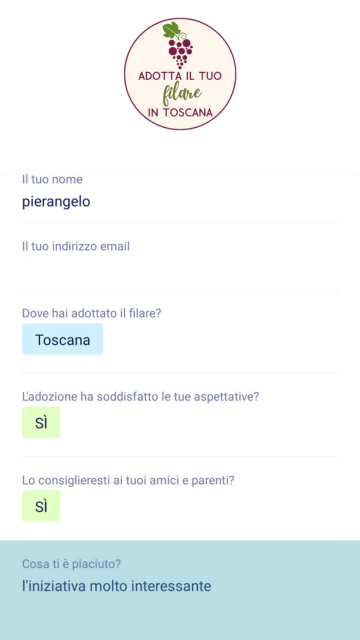Click 'IN TOSCANA' text inside the logo

tap(180, 113)
